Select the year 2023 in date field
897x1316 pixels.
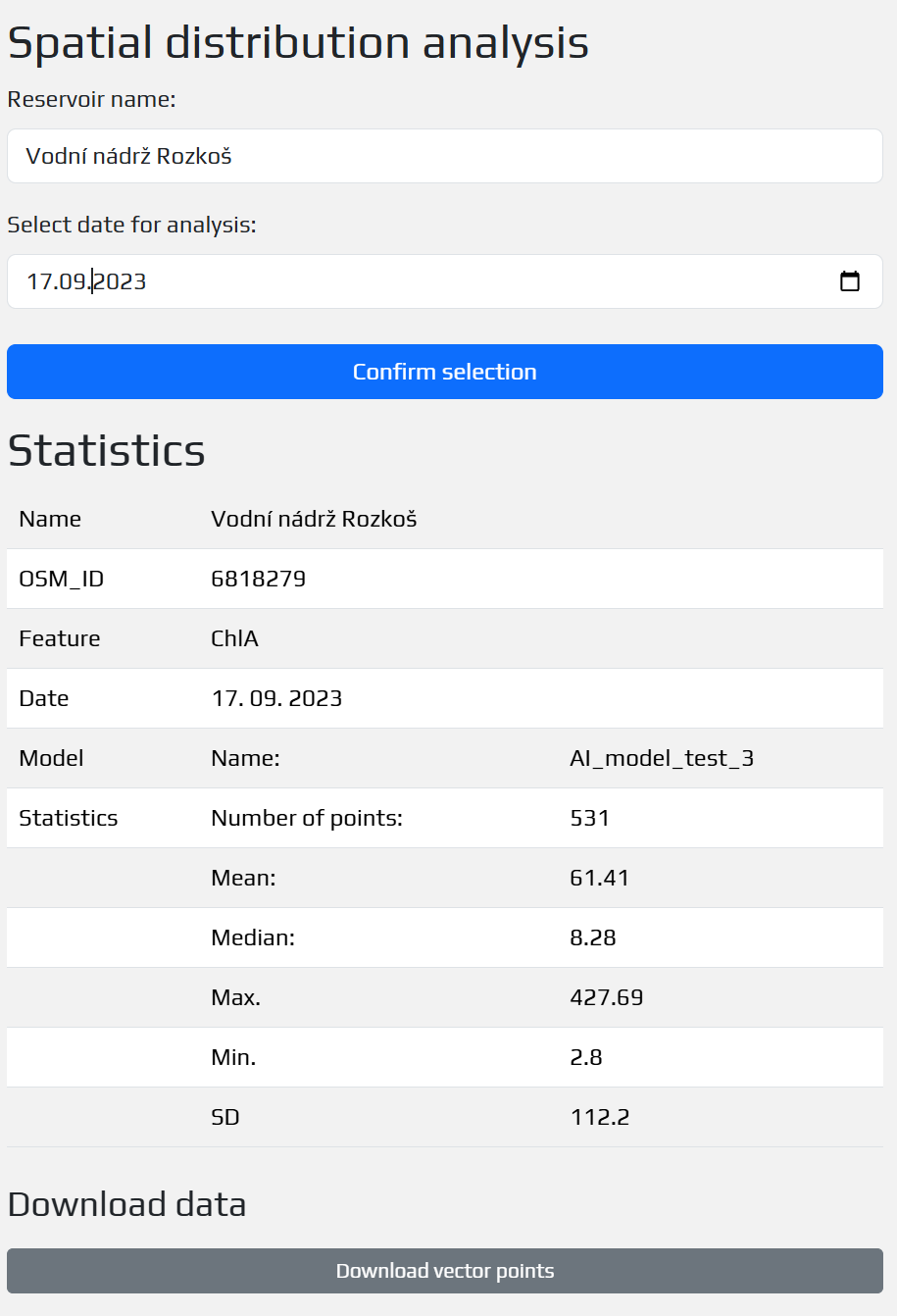(x=120, y=281)
